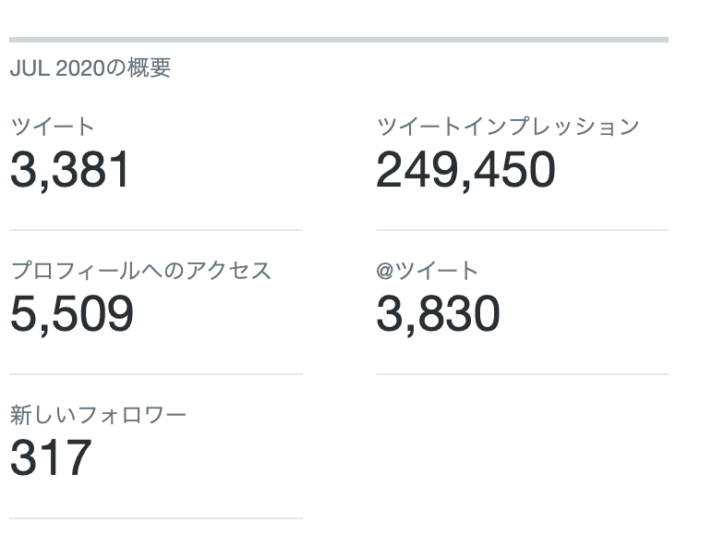Select the 新しいフォロワー label
The image size is (724, 547).
tap(98, 415)
